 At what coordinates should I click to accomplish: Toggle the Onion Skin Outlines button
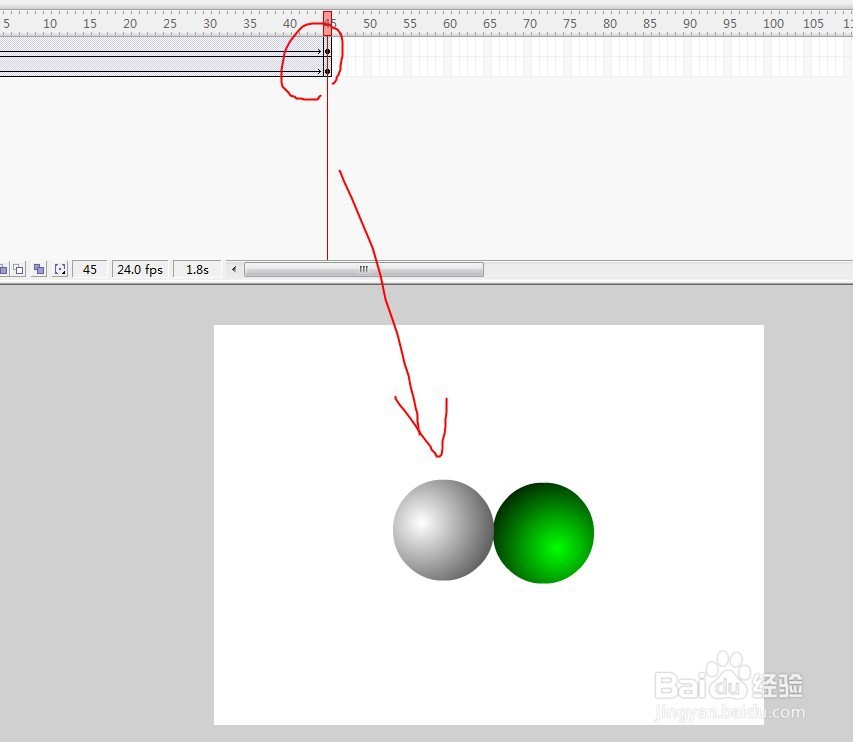point(18,269)
